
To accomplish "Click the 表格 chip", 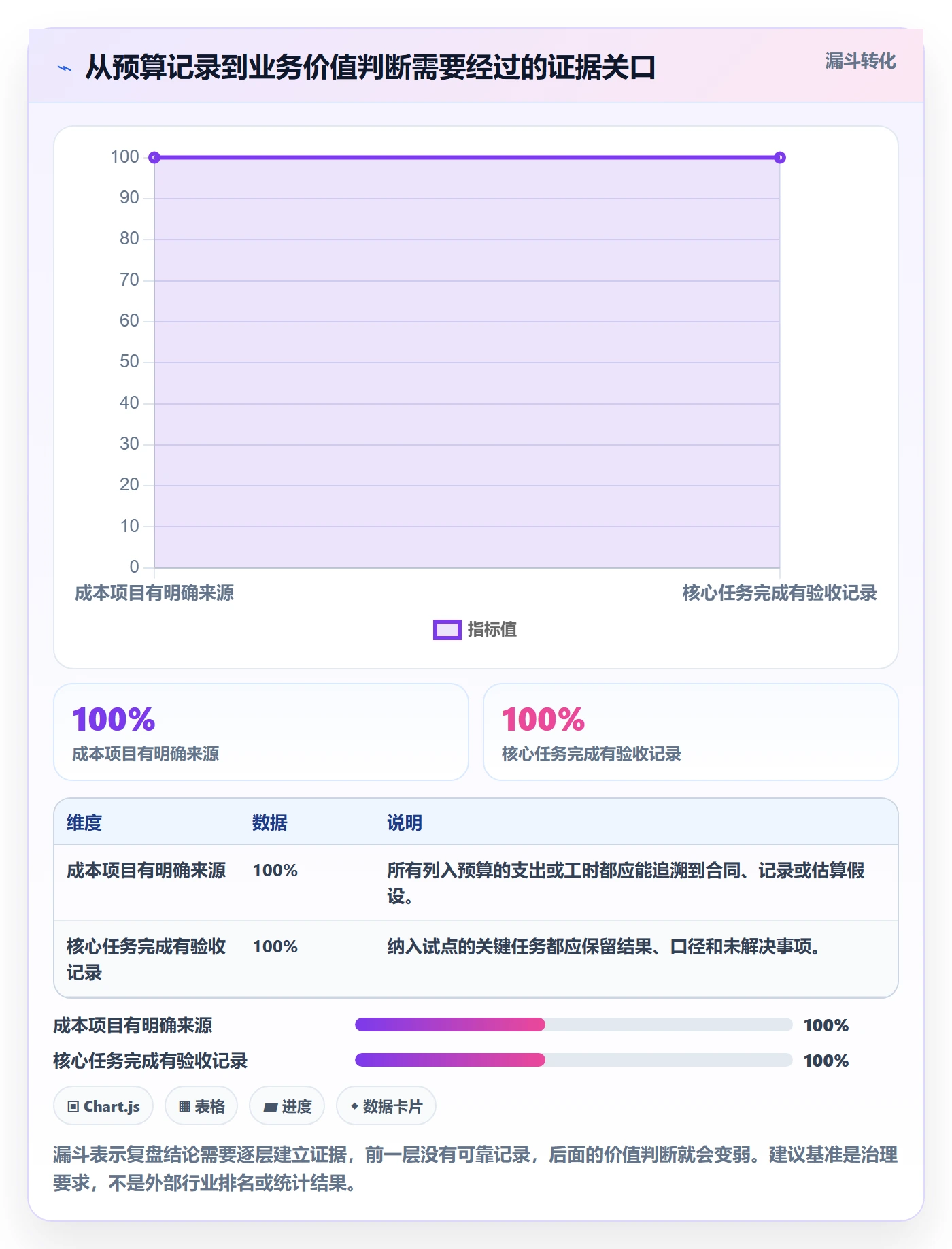I will tap(201, 1106).
